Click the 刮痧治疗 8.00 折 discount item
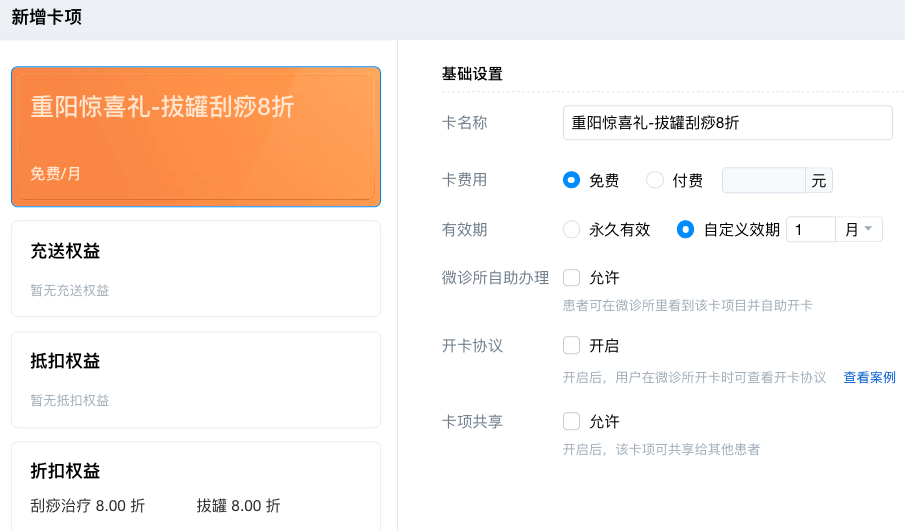The width and height of the screenshot is (905, 530). click(x=88, y=506)
